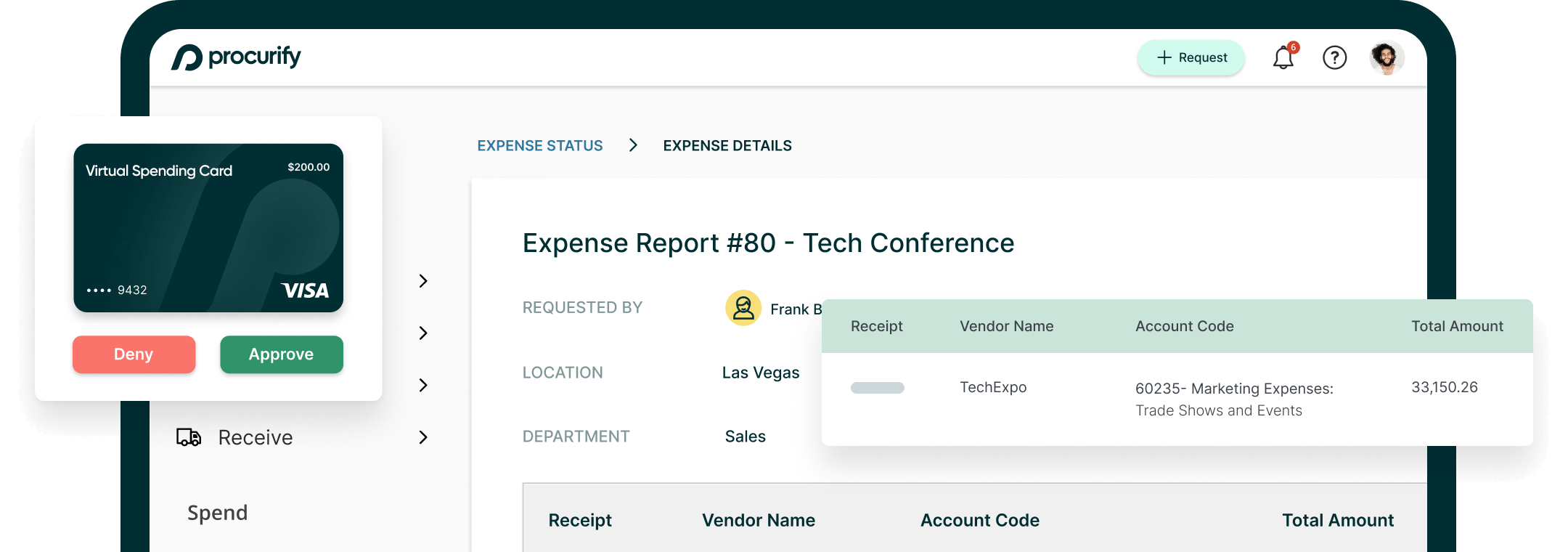This screenshot has width=1568, height=552.
Task: Click the 60235- Marketing Expenses account code
Action: tap(1234, 399)
